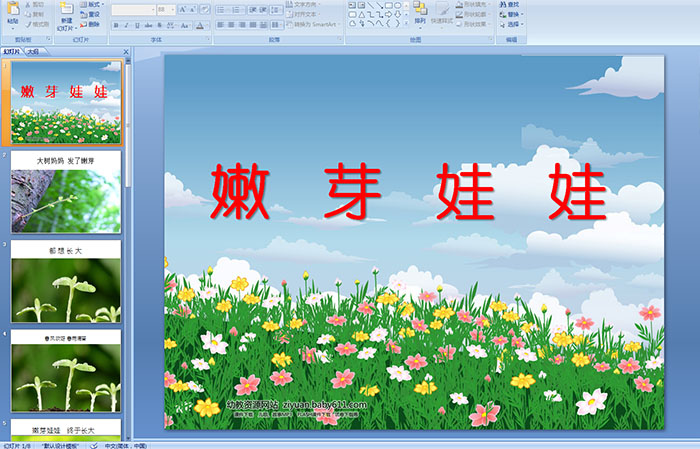Open the font color dropdown arrow
The image size is (700, 449).
coord(207,25)
